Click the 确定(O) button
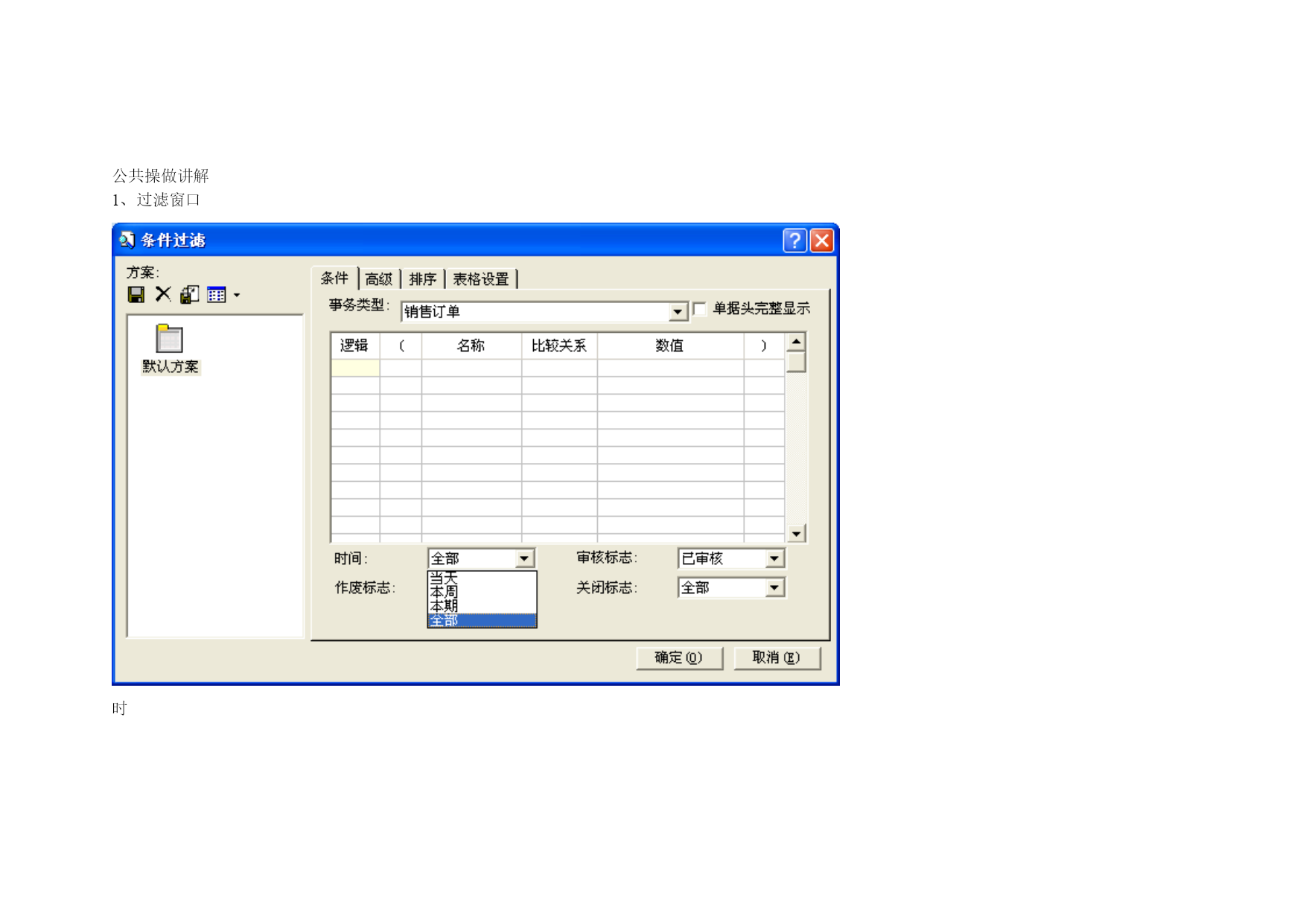Image resolution: width=1306 pixels, height=924 pixels. 679,658
